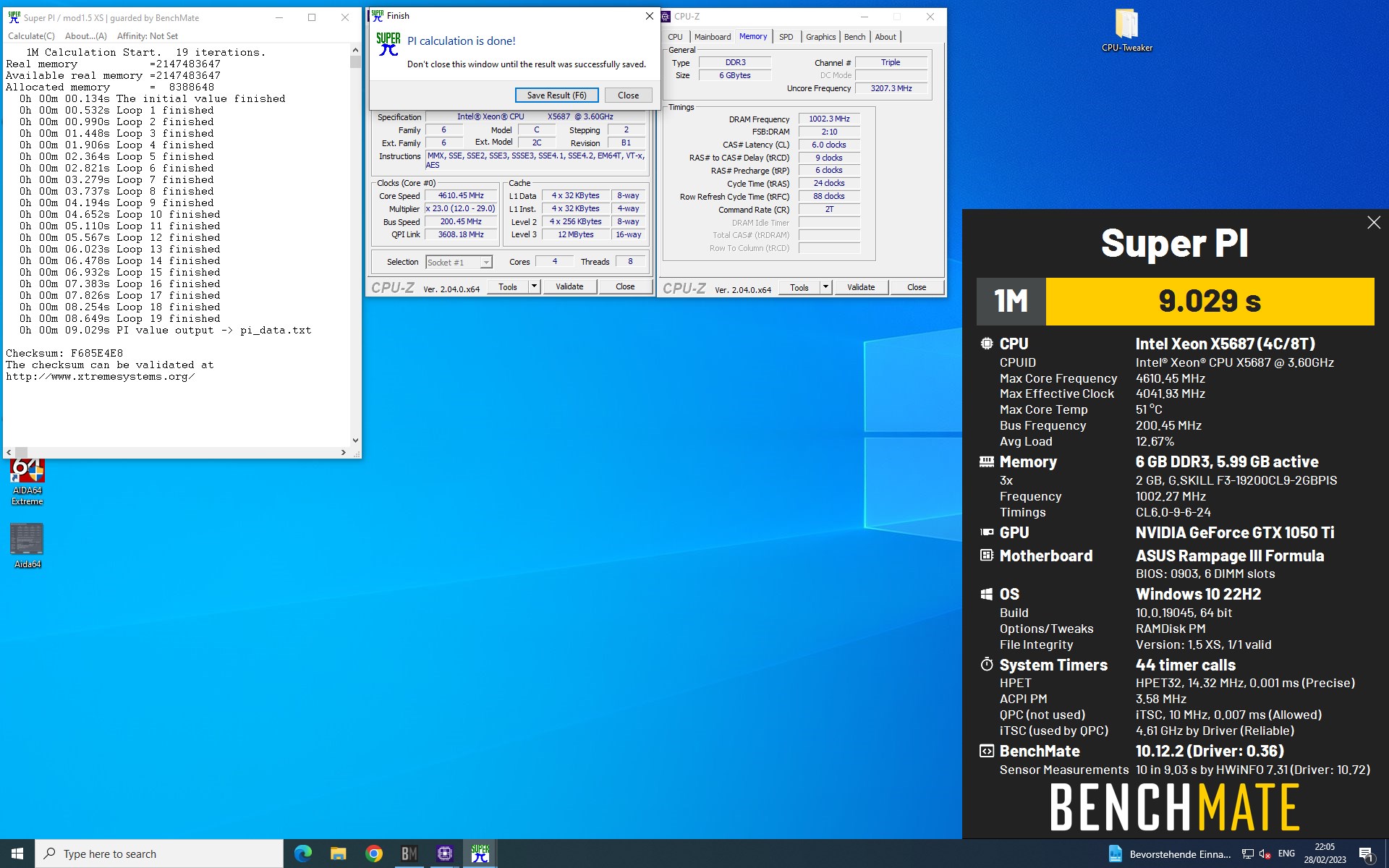Image resolution: width=1389 pixels, height=868 pixels.
Task: Click Tools button in CPU-Z Memory window
Action: [799, 287]
